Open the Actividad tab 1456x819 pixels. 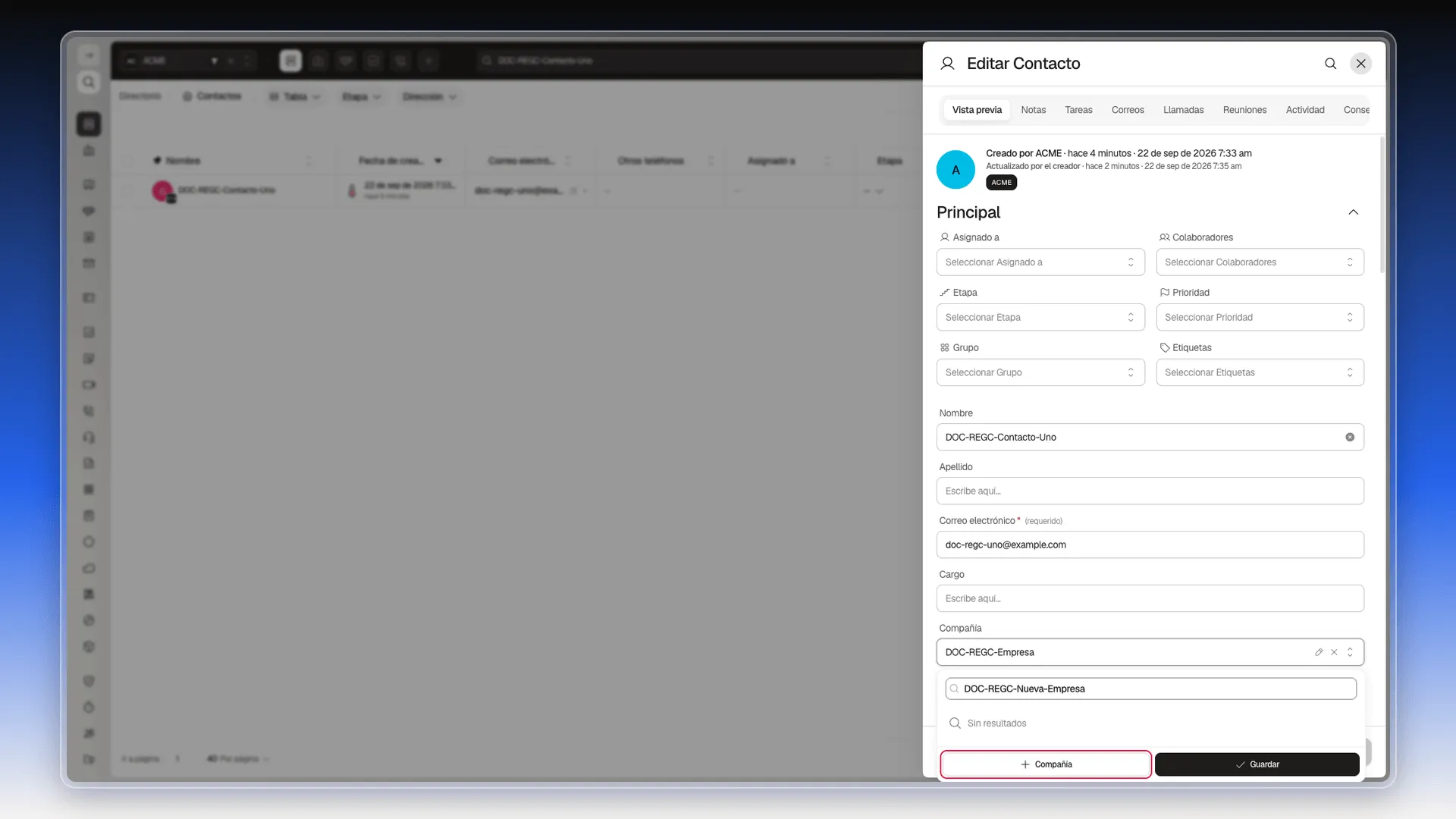click(1305, 110)
